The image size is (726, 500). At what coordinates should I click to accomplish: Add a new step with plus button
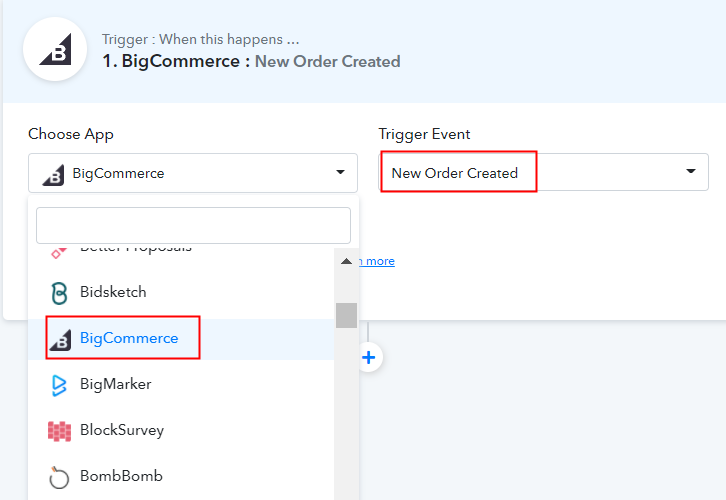click(x=369, y=357)
